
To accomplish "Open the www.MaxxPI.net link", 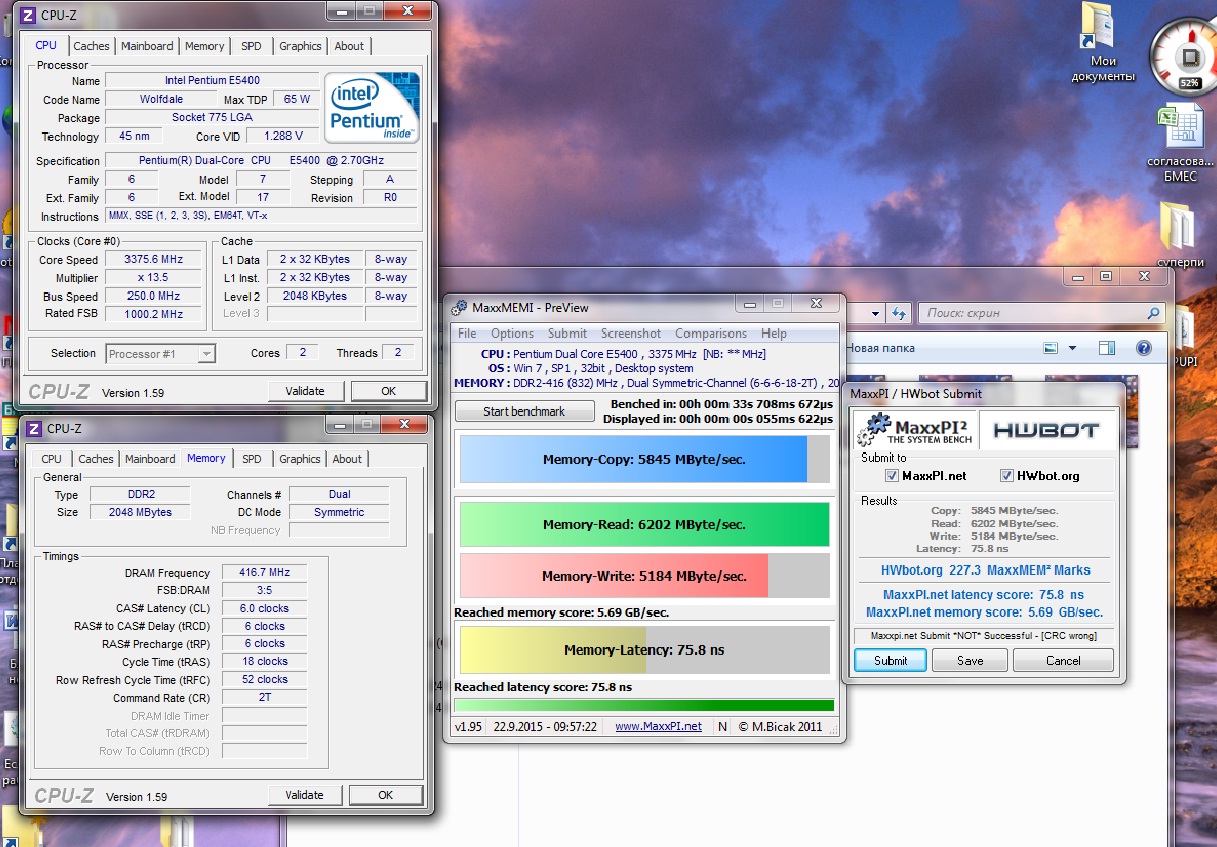I will pyautogui.click(x=658, y=726).
